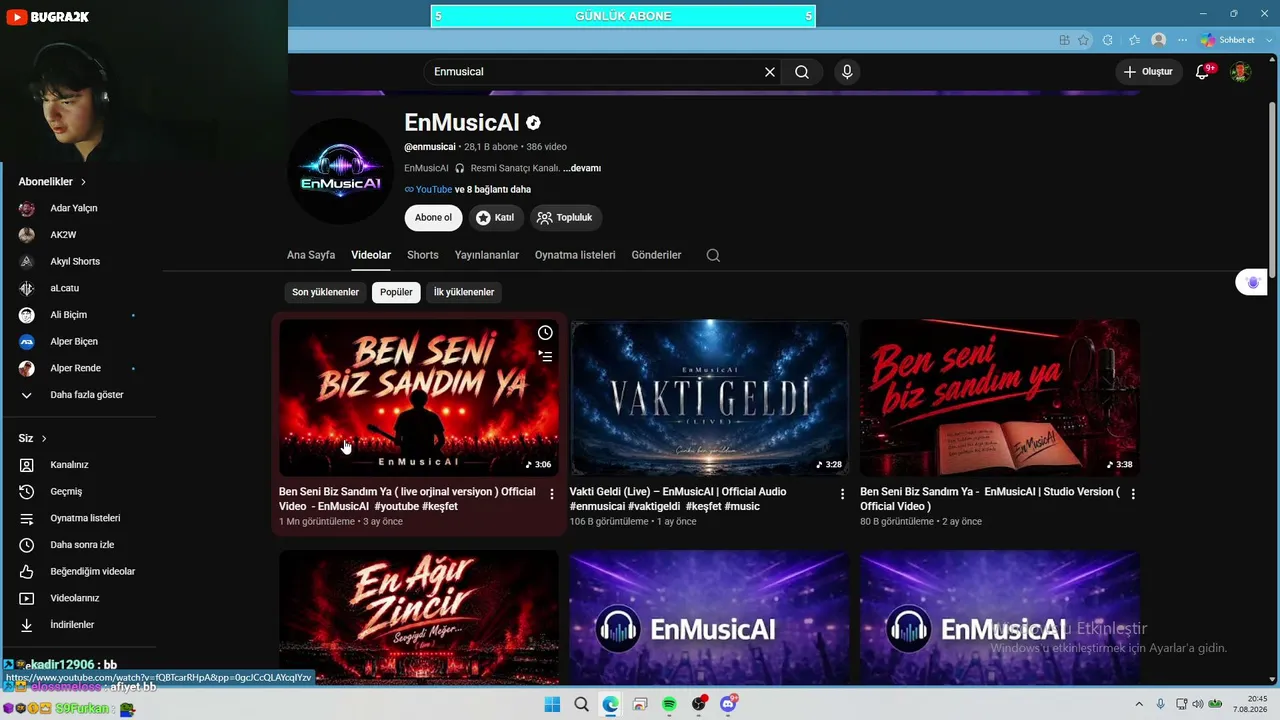Open options for the Studio Version video
The image size is (1280, 720).
pyautogui.click(x=1133, y=494)
